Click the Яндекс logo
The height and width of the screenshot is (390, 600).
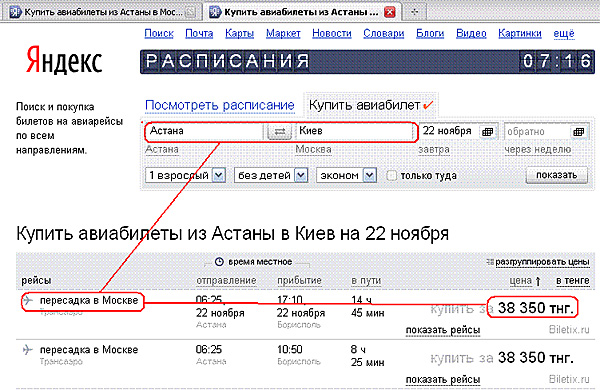click(64, 60)
